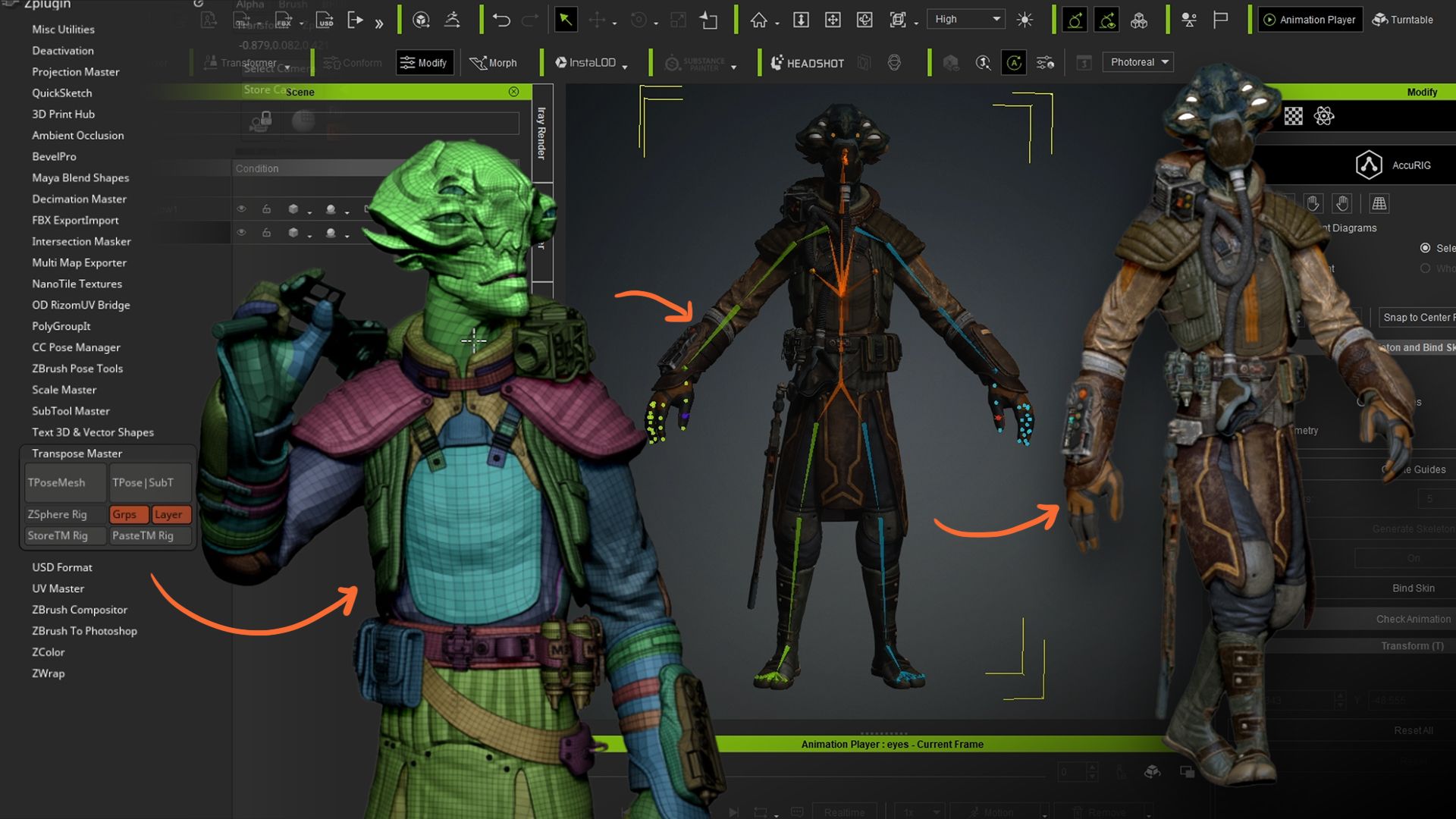This screenshot has width=1456, height=819.
Task: Click the Check Animation button
Action: point(1414,619)
